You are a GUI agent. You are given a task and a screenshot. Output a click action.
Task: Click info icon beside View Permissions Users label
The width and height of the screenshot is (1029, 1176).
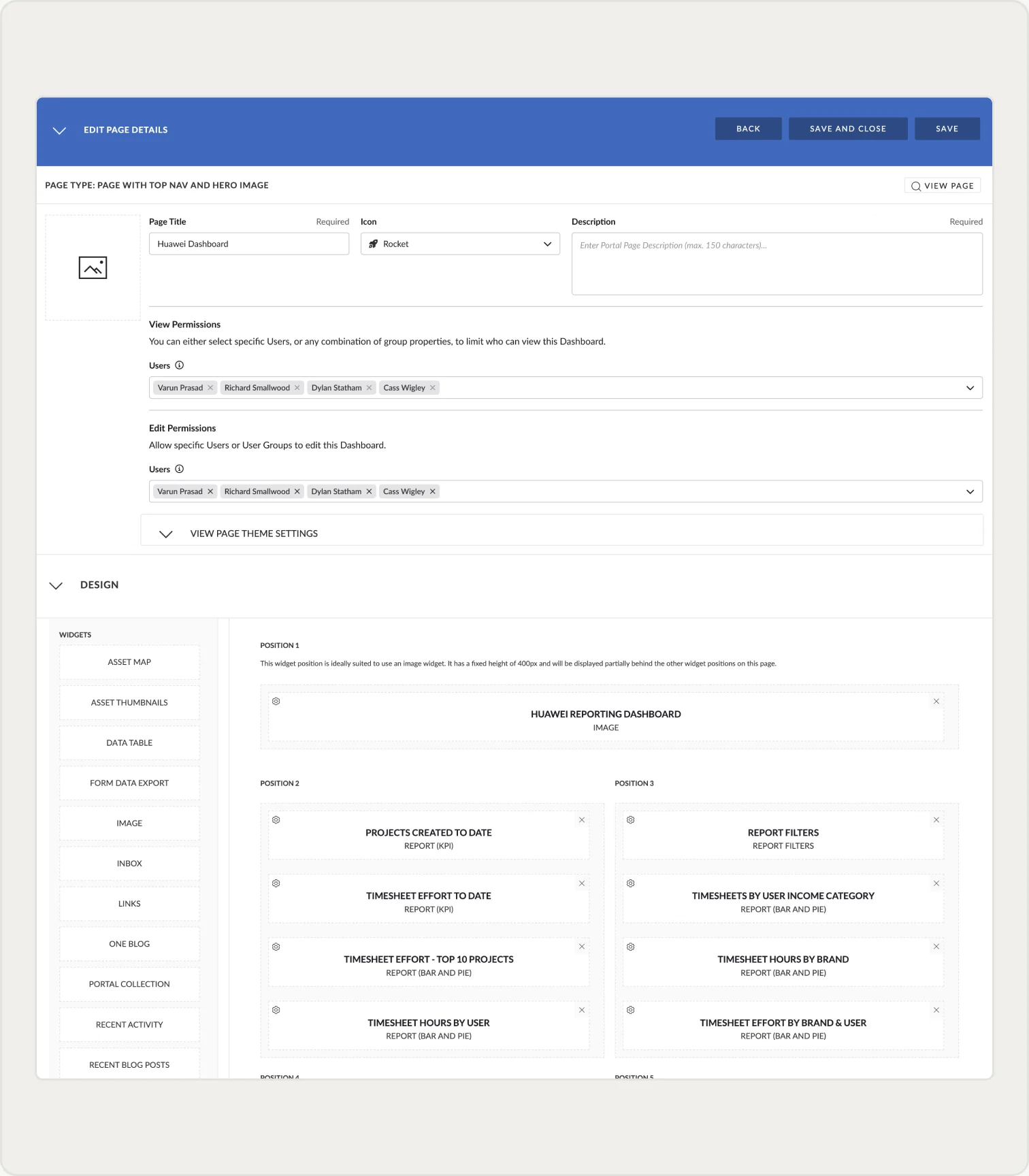pos(180,365)
